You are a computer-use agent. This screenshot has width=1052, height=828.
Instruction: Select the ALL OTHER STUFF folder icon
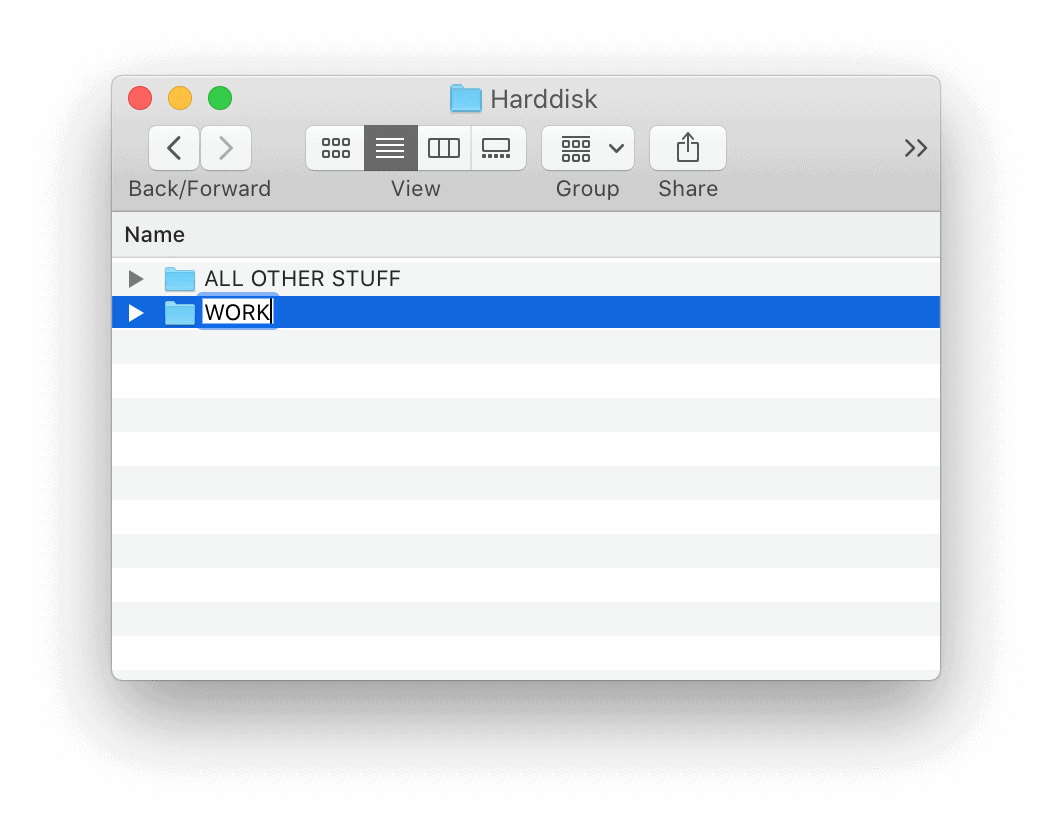(x=180, y=278)
